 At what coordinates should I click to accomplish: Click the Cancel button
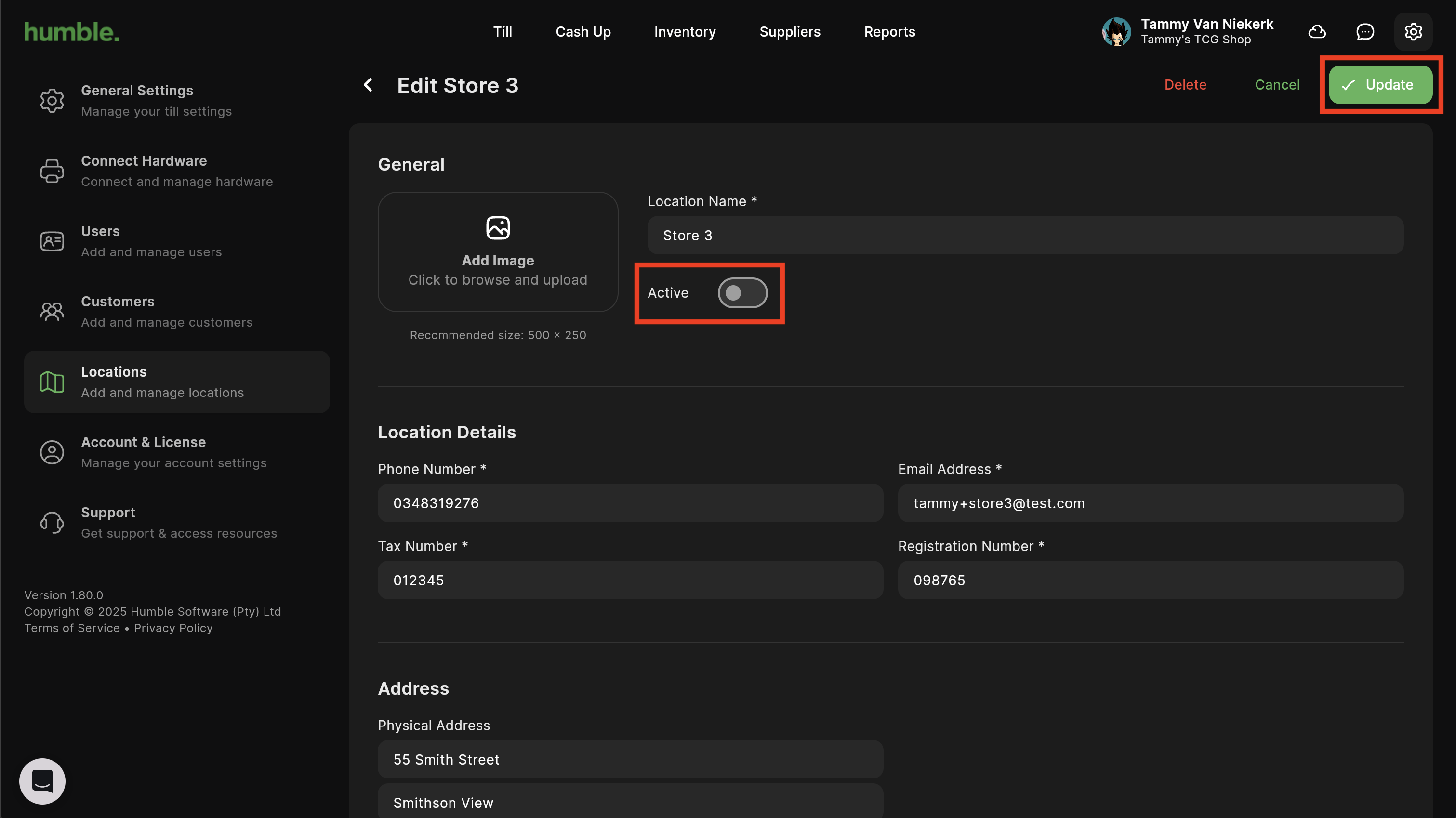[1277, 85]
